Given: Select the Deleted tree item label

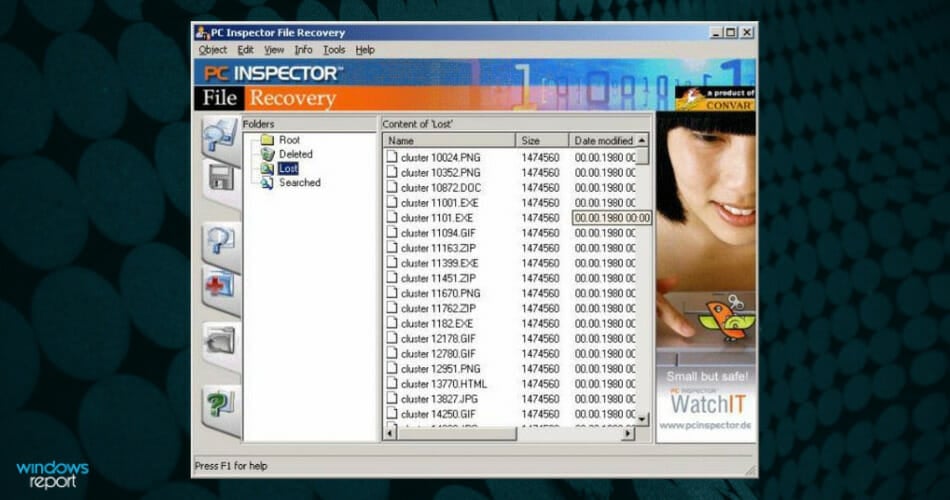Looking at the screenshot, I should pyautogui.click(x=296, y=155).
